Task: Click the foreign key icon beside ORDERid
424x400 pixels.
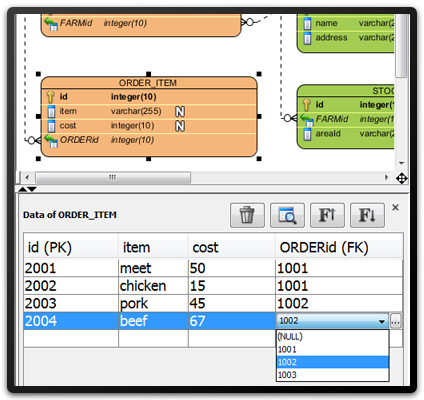Action: point(51,141)
